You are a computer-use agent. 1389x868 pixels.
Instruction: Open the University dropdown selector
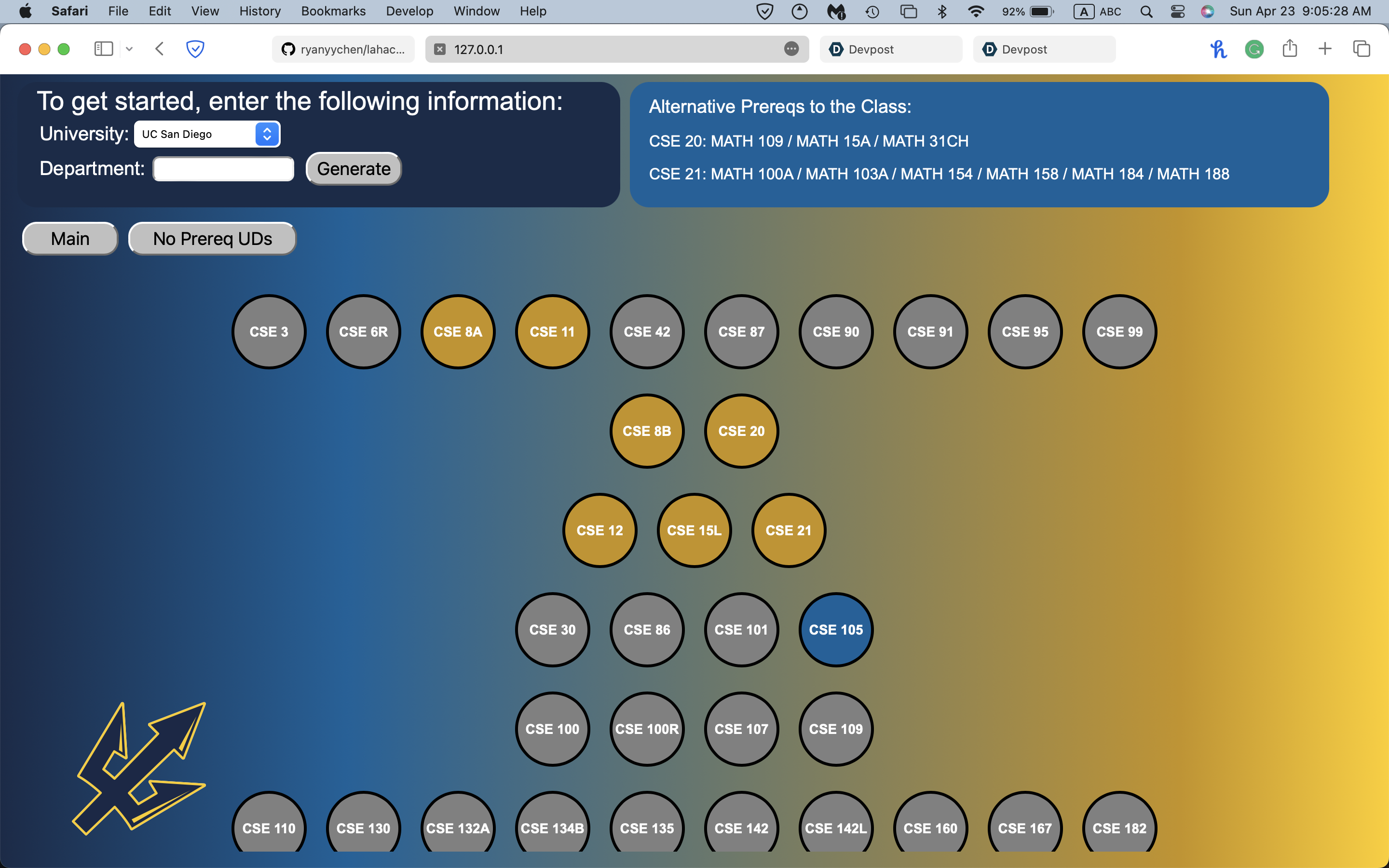(x=207, y=135)
